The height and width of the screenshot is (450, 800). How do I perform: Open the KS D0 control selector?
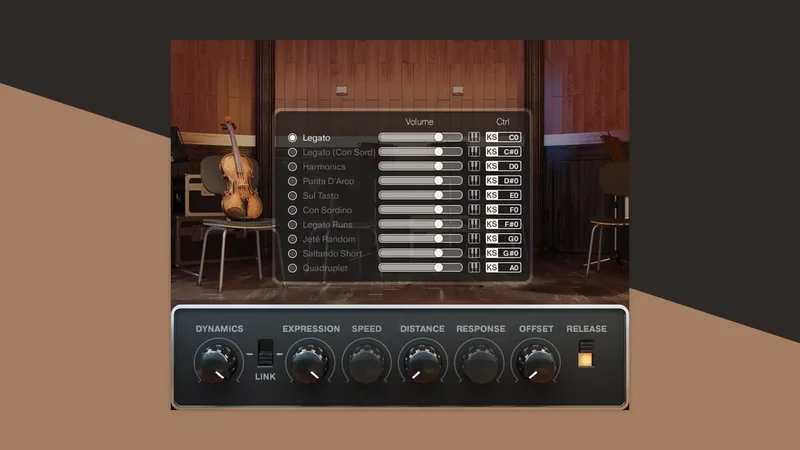pos(503,166)
